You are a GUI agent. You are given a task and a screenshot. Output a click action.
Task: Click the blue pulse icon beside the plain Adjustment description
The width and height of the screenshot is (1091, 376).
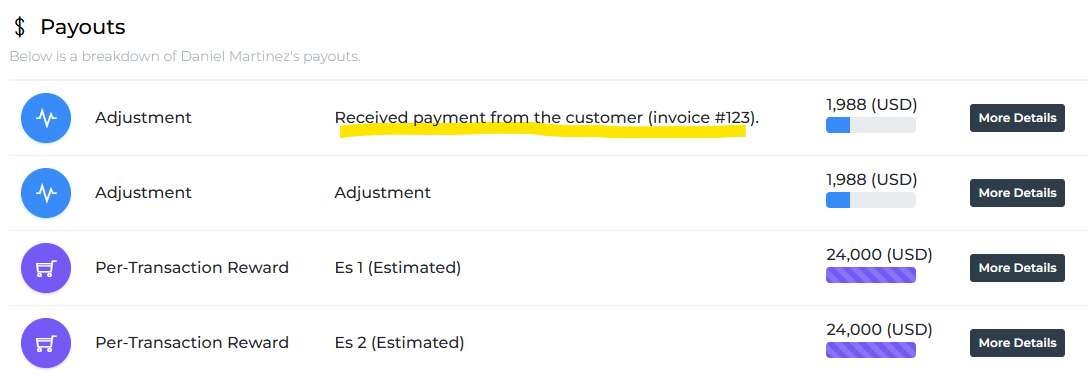click(46, 193)
